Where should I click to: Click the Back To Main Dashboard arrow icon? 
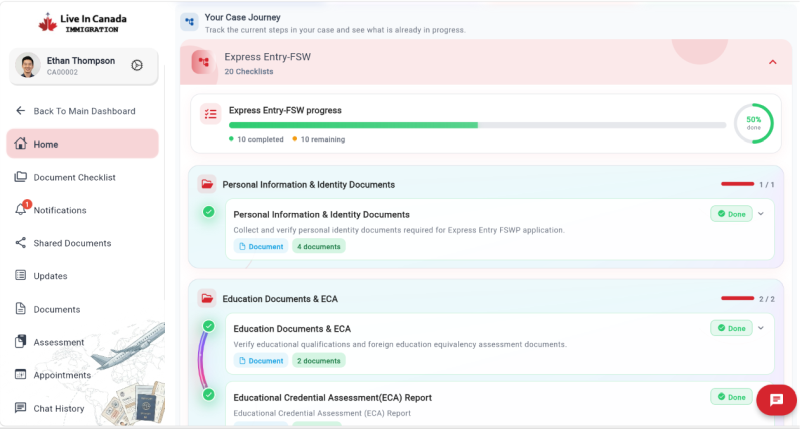click(x=20, y=111)
